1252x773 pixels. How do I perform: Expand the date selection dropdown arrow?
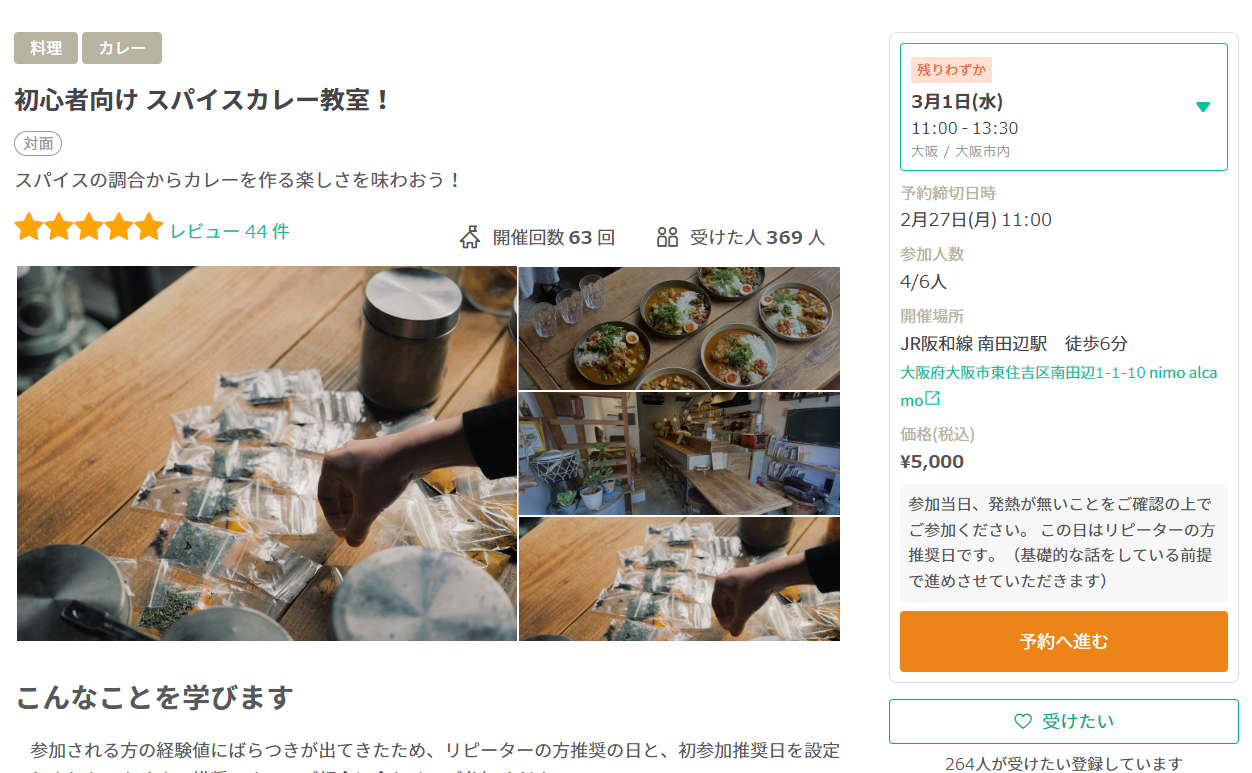tap(1203, 107)
